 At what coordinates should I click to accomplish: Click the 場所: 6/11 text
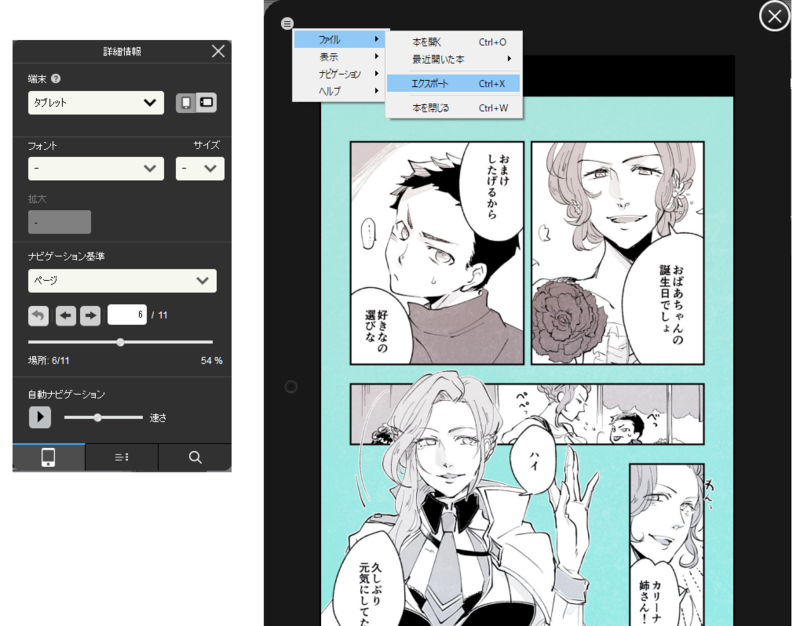point(49,361)
